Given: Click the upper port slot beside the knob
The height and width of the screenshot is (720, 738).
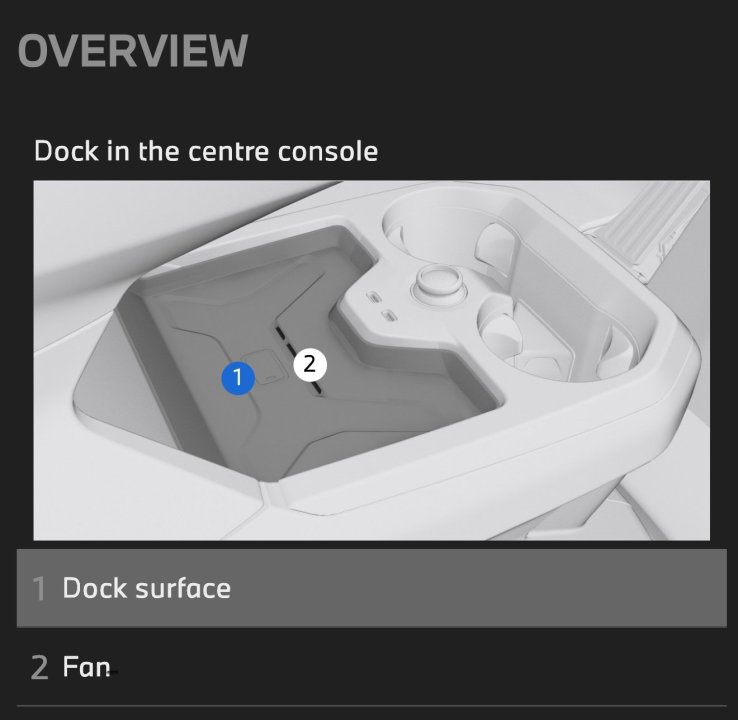Looking at the screenshot, I should 373,297.
